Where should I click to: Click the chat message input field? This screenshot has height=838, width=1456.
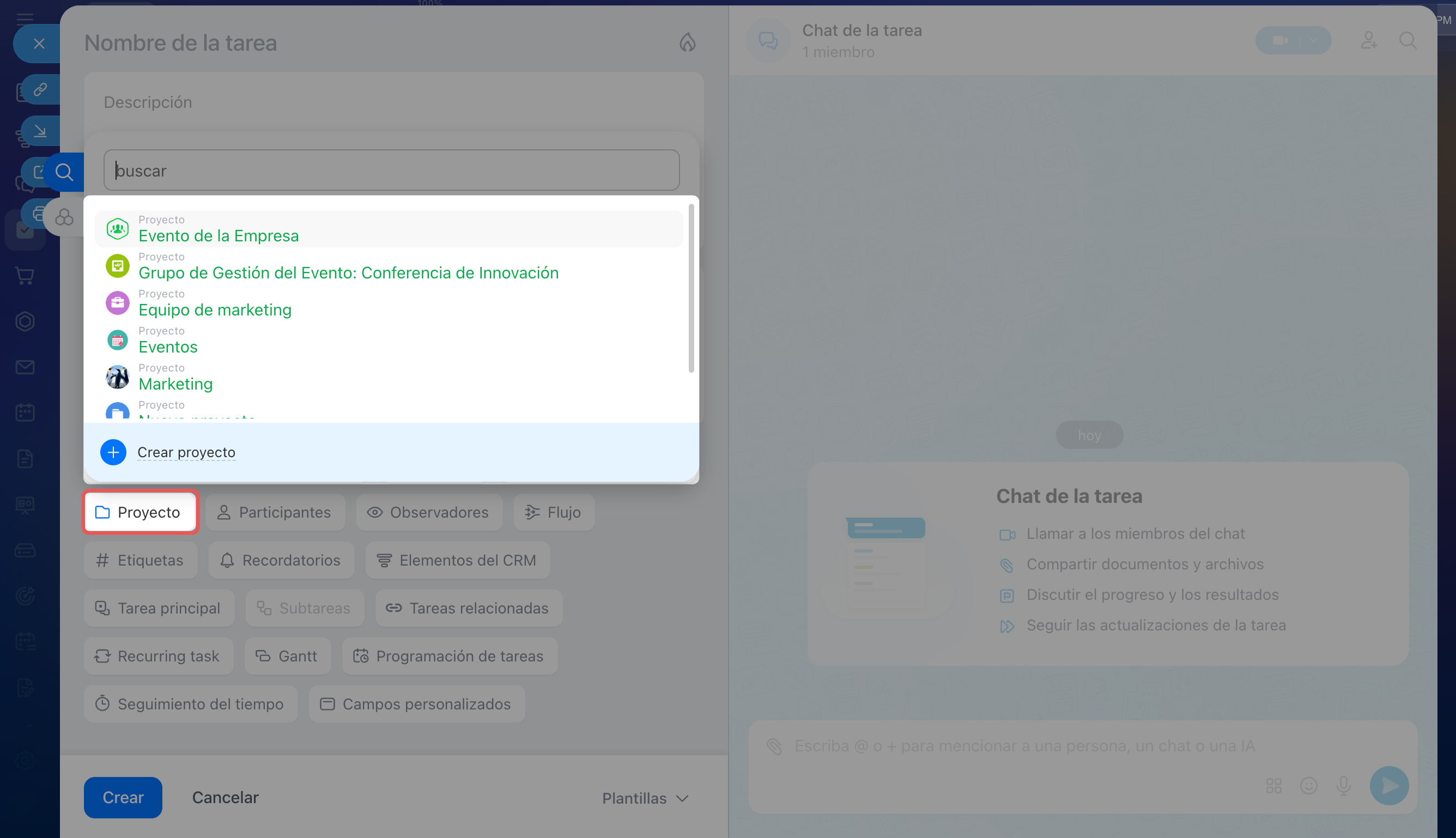pyautogui.click(x=1024, y=746)
